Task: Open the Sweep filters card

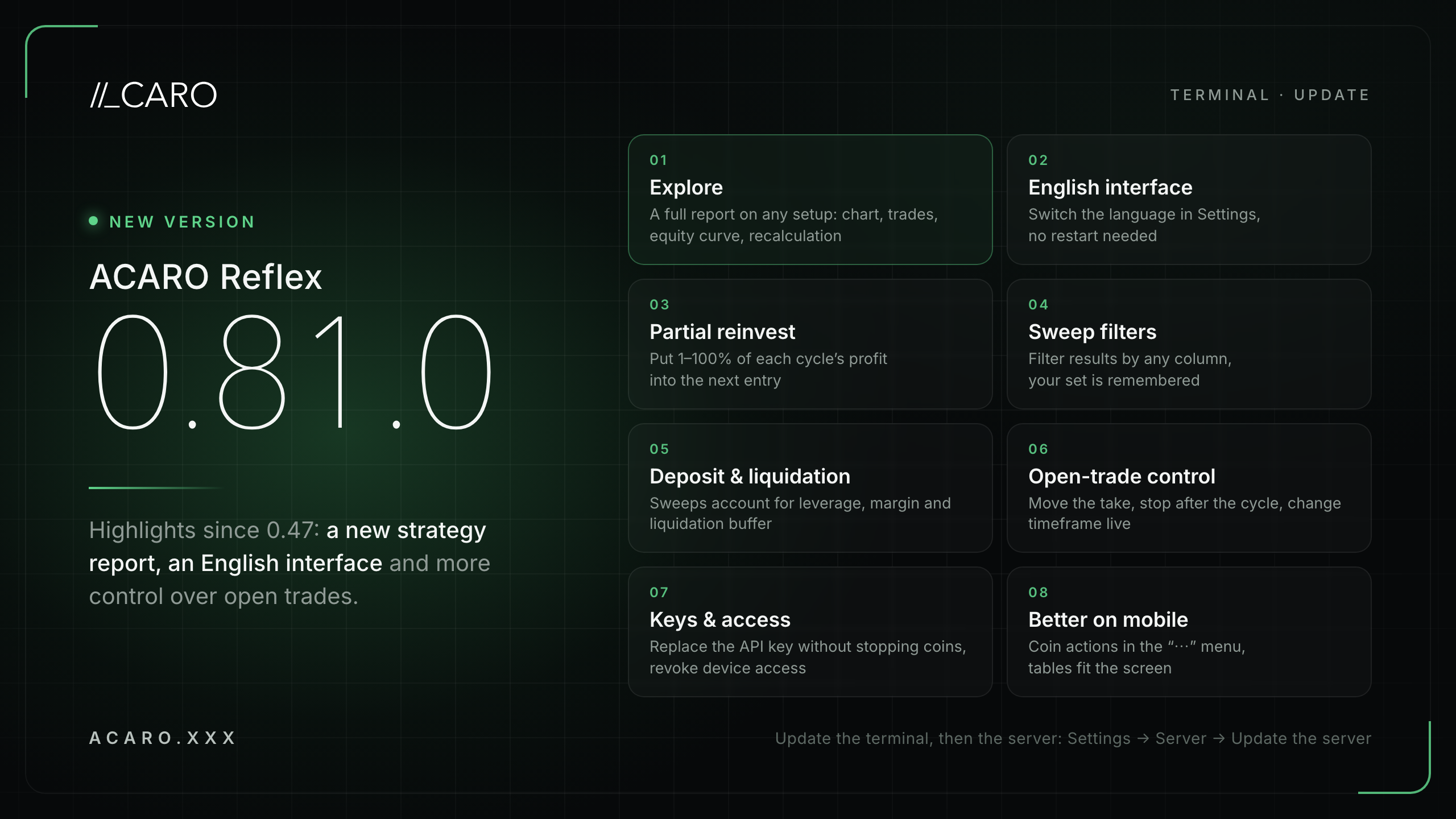Action: (1189, 344)
